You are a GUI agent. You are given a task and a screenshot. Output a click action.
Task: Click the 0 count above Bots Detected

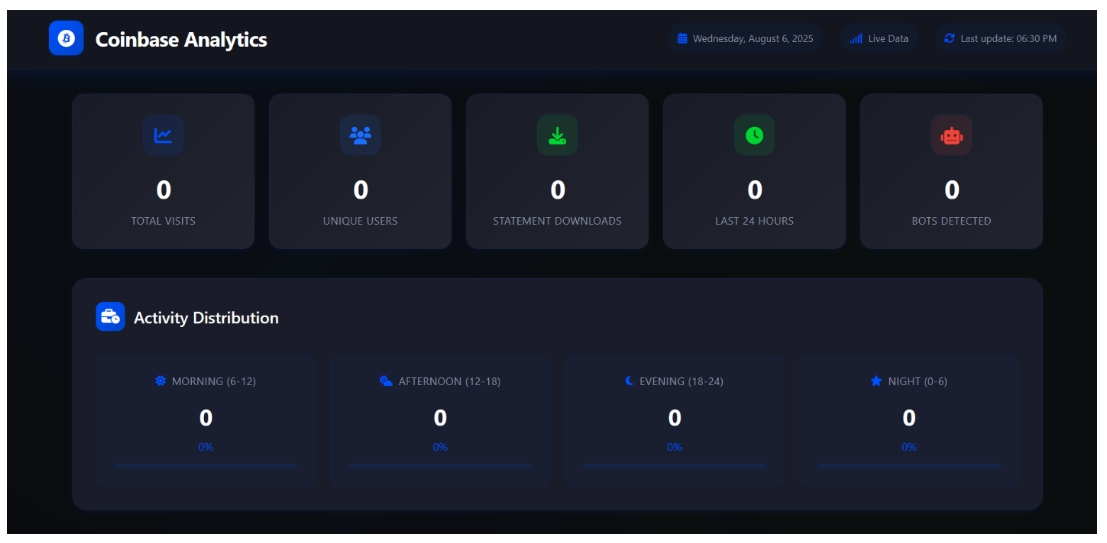click(x=952, y=190)
